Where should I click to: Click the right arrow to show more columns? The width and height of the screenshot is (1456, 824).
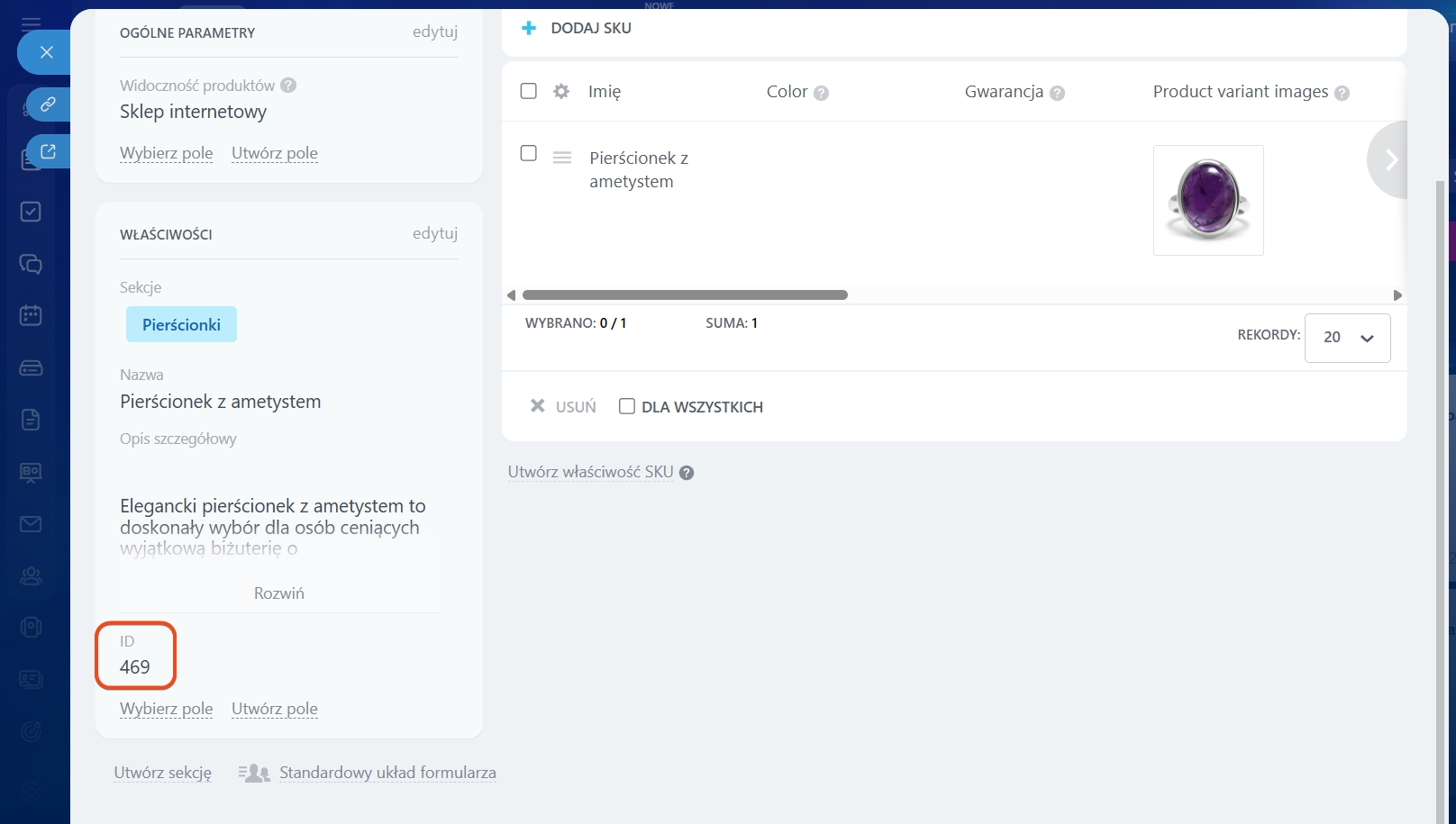pyautogui.click(x=1390, y=160)
